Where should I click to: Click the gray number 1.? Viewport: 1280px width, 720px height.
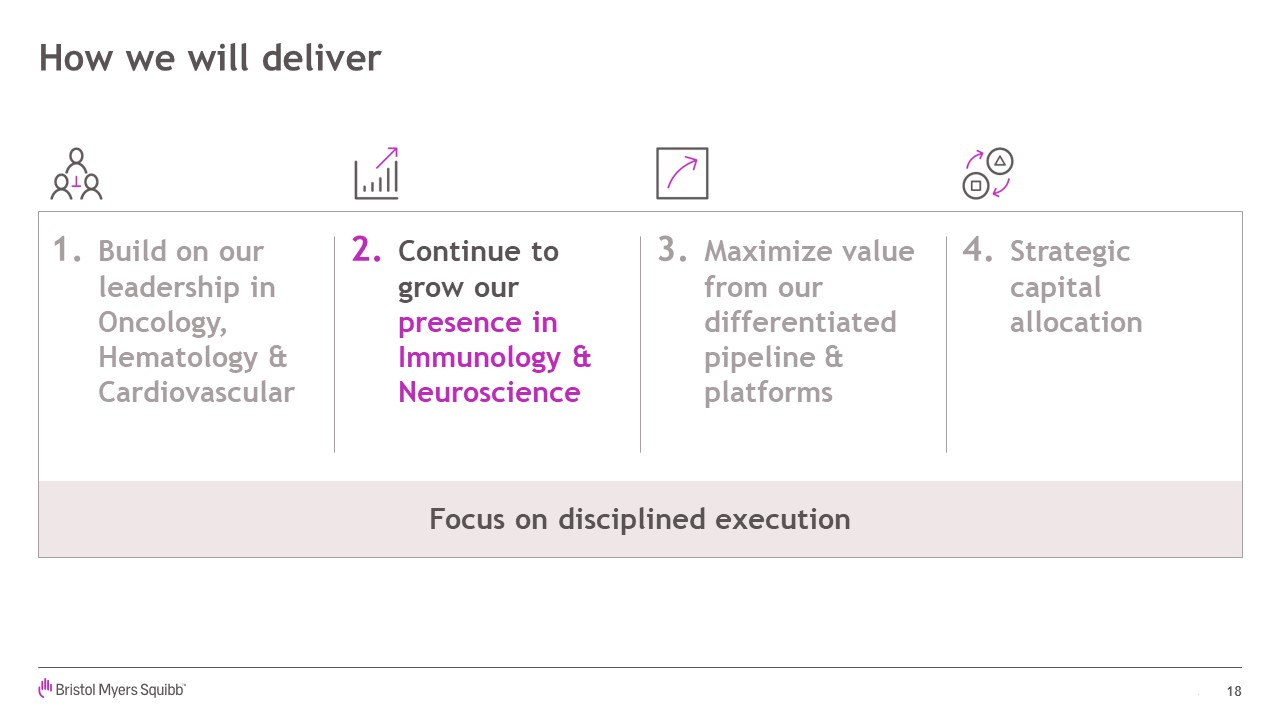pyautogui.click(x=67, y=250)
